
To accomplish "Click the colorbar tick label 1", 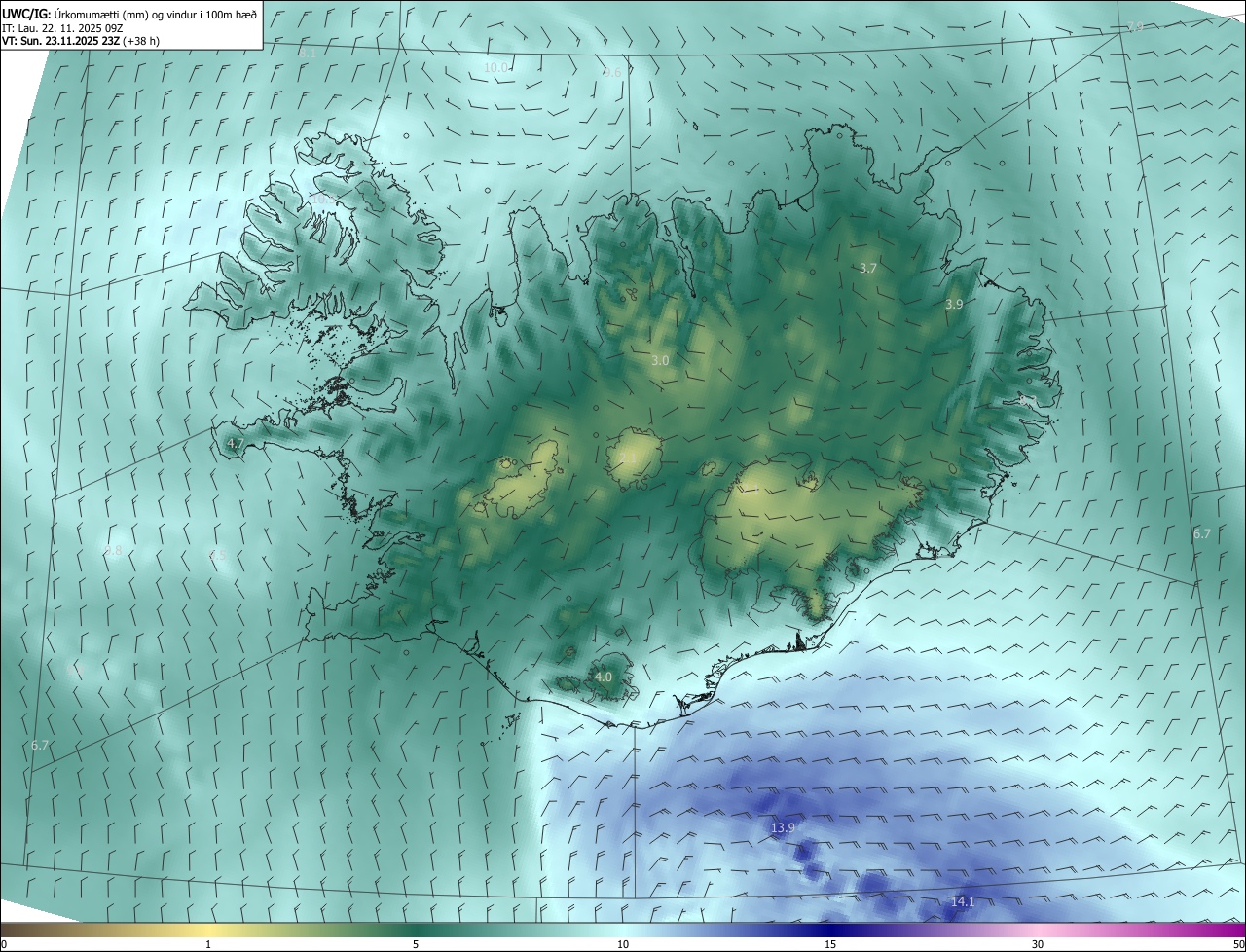I will (208, 944).
